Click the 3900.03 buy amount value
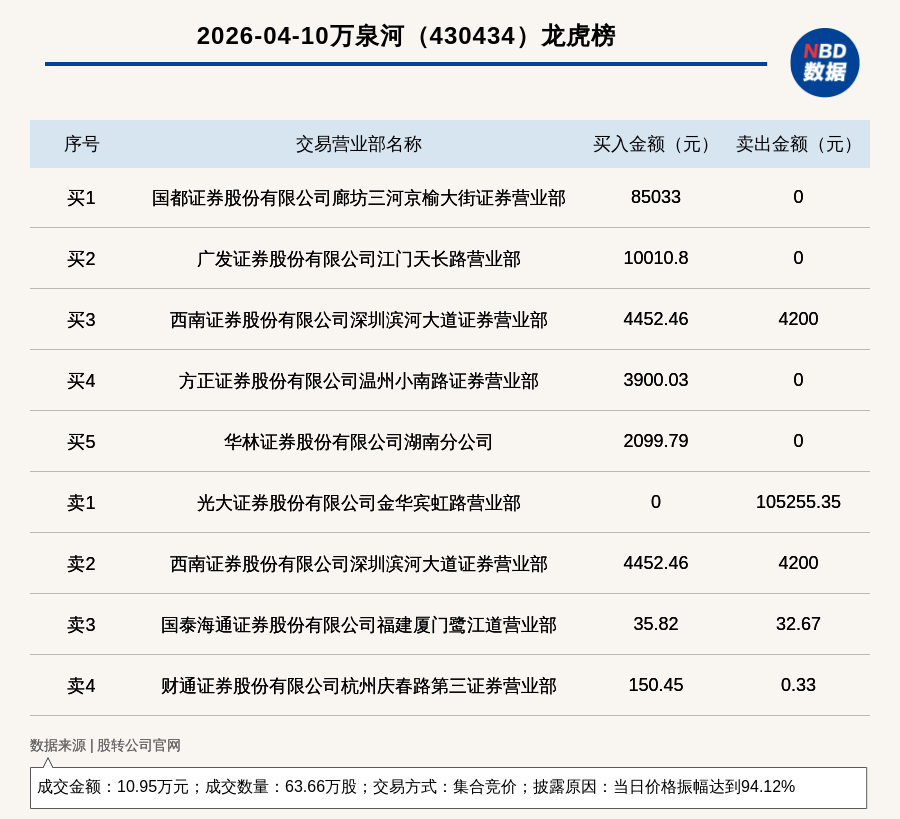Screen dimensions: 900x819 tap(655, 380)
